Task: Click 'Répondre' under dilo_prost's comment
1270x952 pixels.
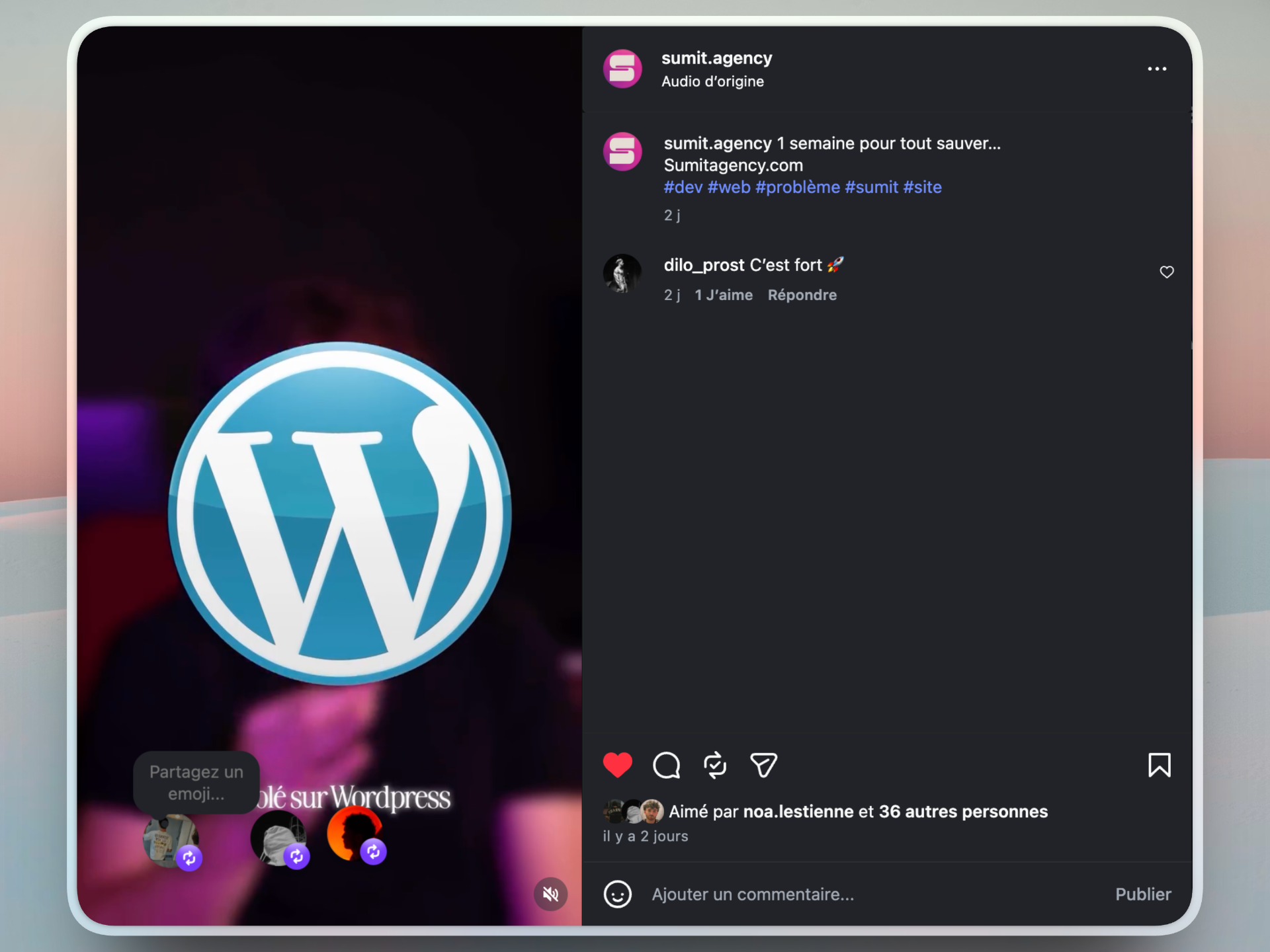Action: pyautogui.click(x=802, y=295)
